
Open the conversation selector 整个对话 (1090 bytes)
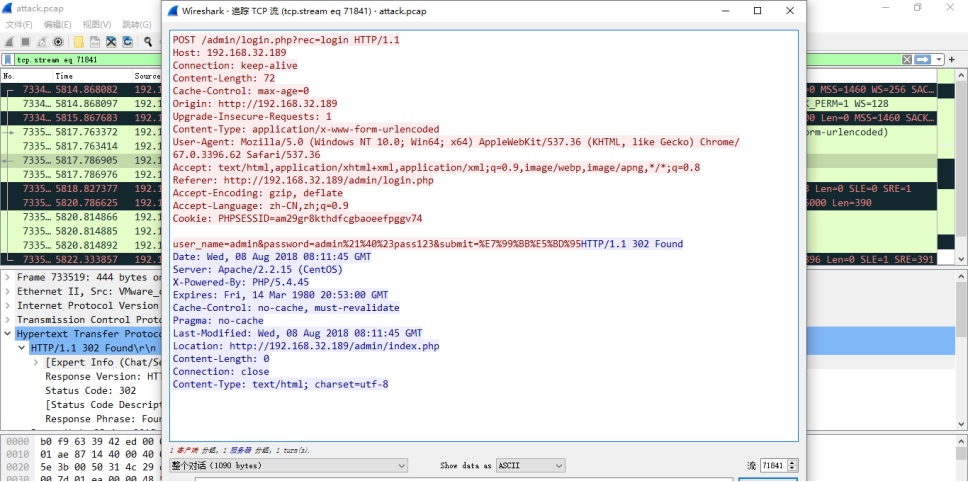289,465
